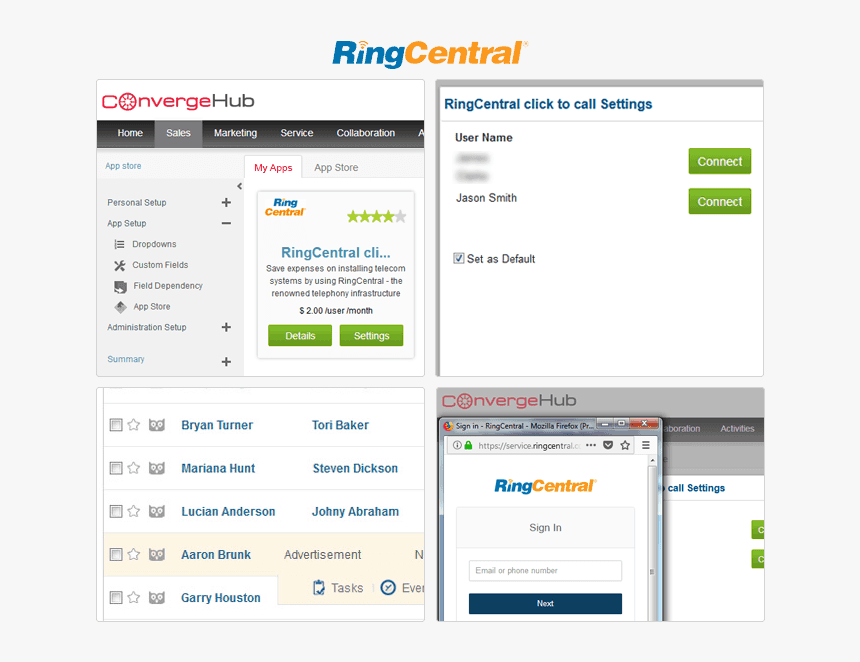Open the Home menu
Image resolution: width=860 pixels, height=662 pixels.
coord(130,133)
